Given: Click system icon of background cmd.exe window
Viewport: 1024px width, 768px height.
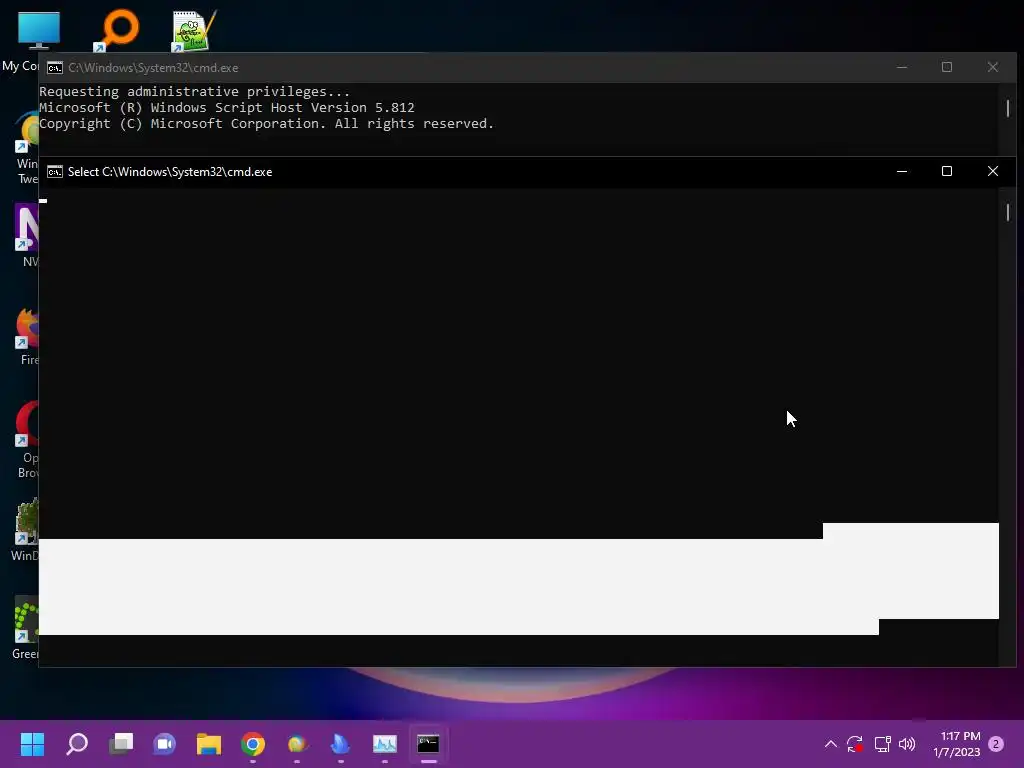Looking at the screenshot, I should pyautogui.click(x=55, y=68).
